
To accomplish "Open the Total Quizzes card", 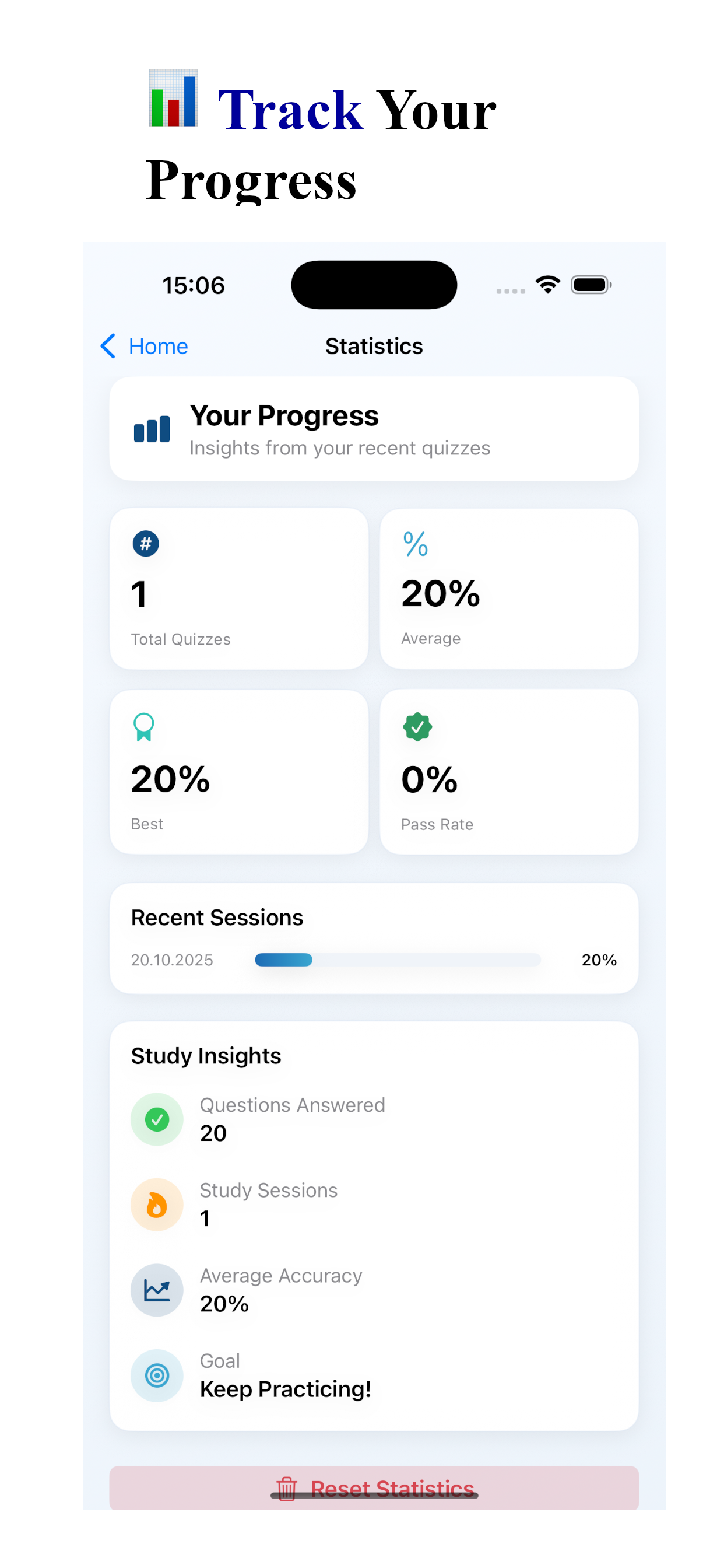I will click(238, 588).
